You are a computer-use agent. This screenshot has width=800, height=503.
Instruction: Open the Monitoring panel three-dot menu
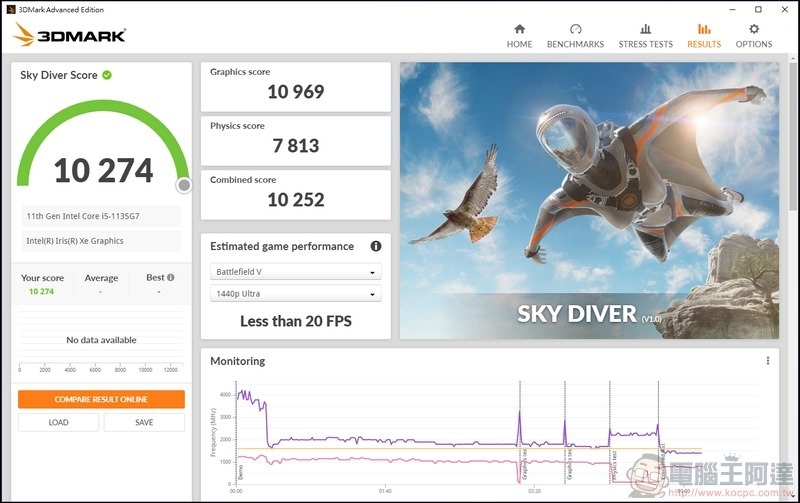point(768,361)
